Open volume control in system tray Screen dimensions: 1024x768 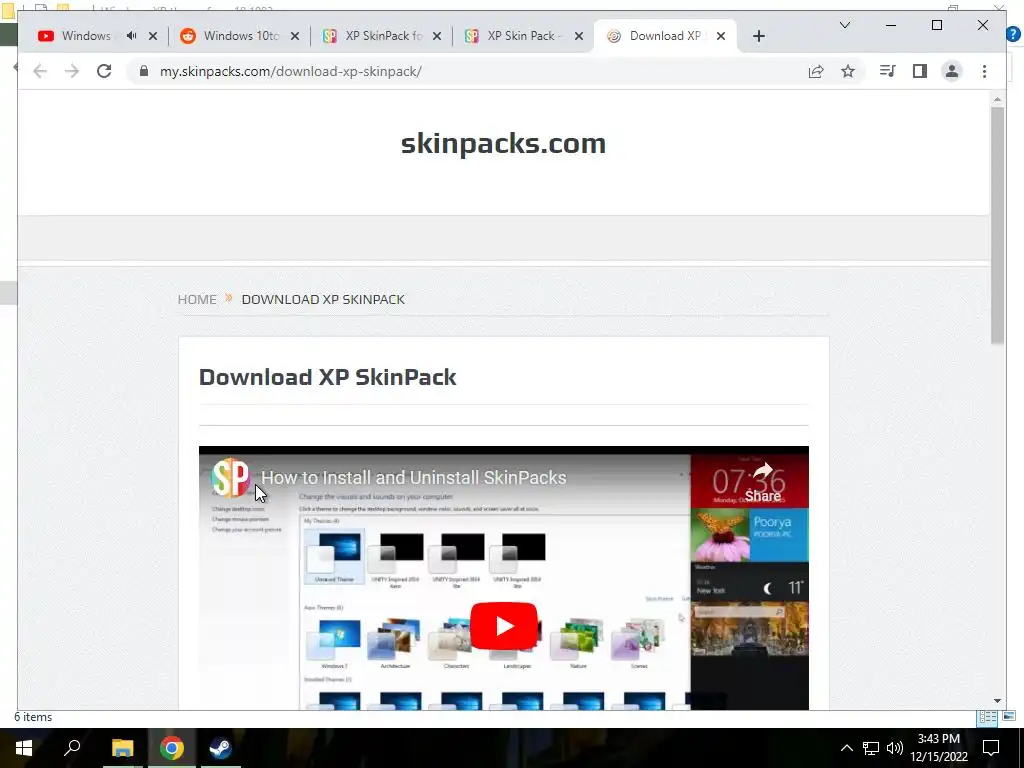pos(895,748)
